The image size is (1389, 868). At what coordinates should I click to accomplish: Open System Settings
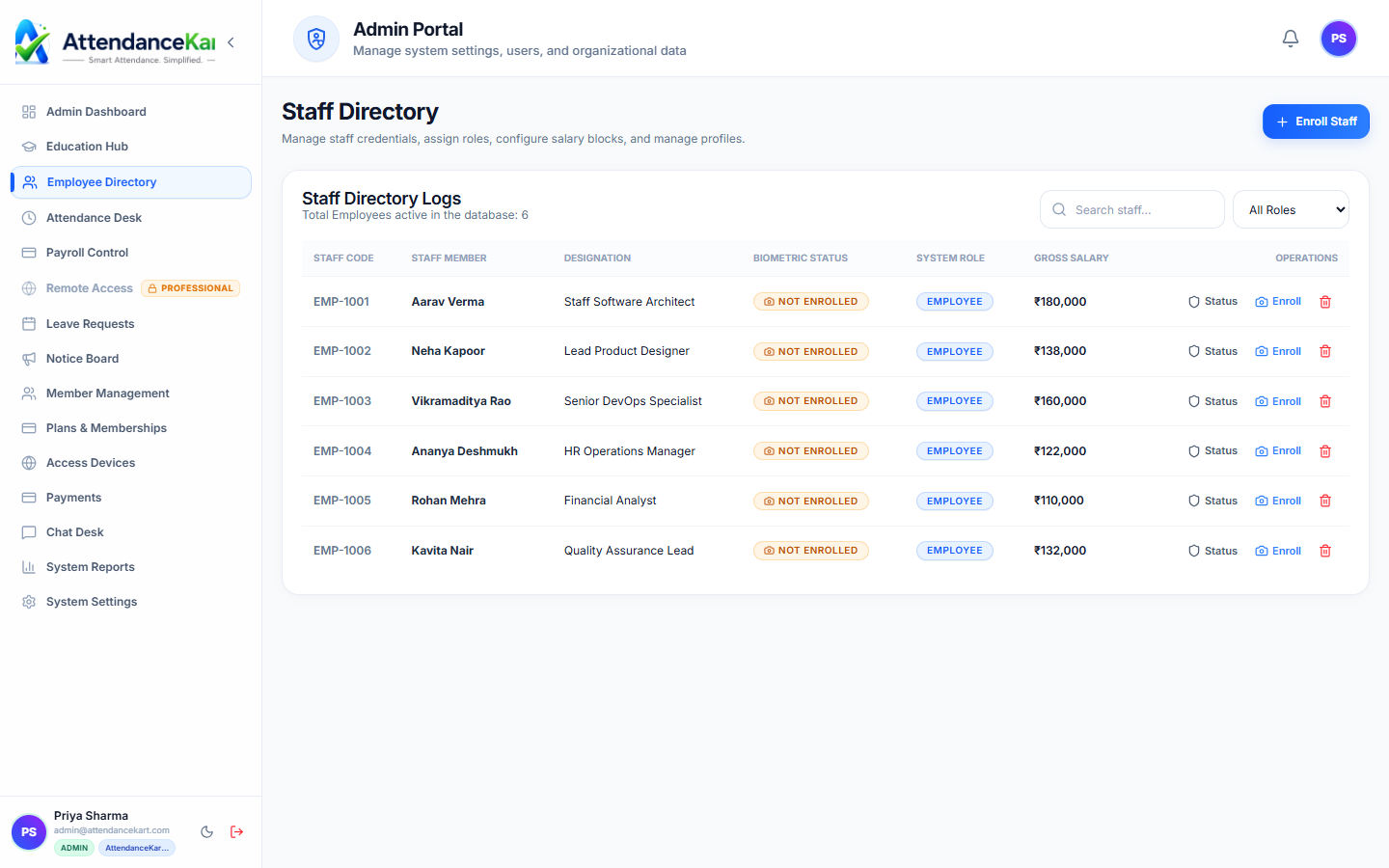coord(131,602)
